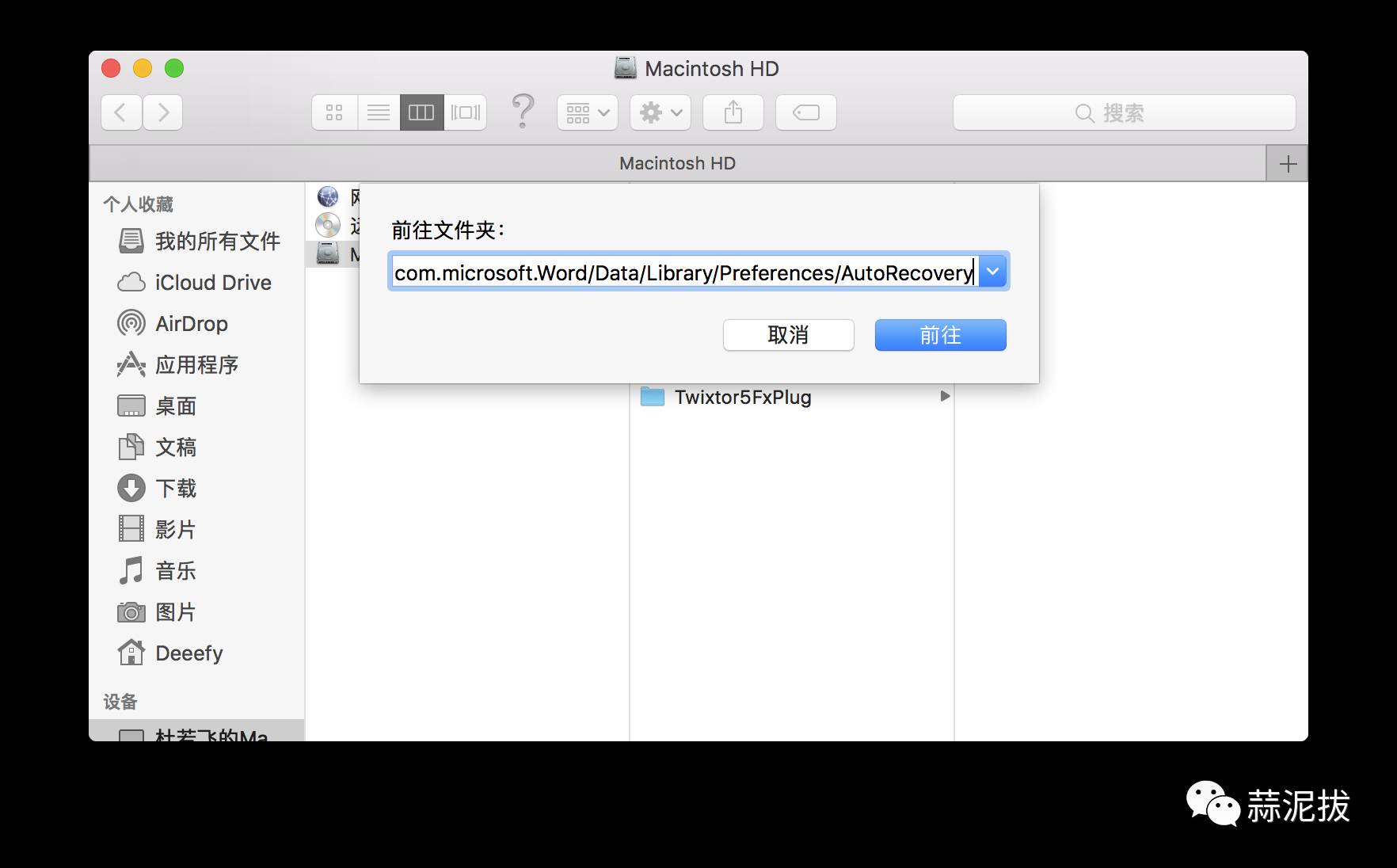Switch Finder to list view
The image size is (1397, 868).
[x=379, y=112]
